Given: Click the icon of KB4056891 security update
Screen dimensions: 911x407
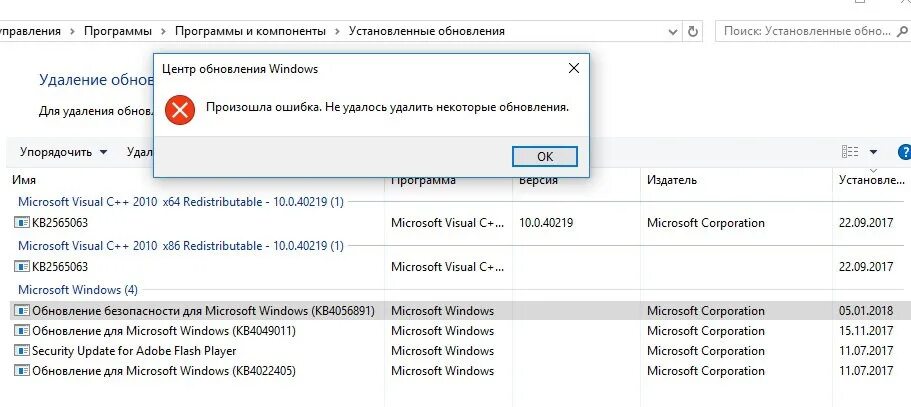Looking at the screenshot, I should [22, 311].
